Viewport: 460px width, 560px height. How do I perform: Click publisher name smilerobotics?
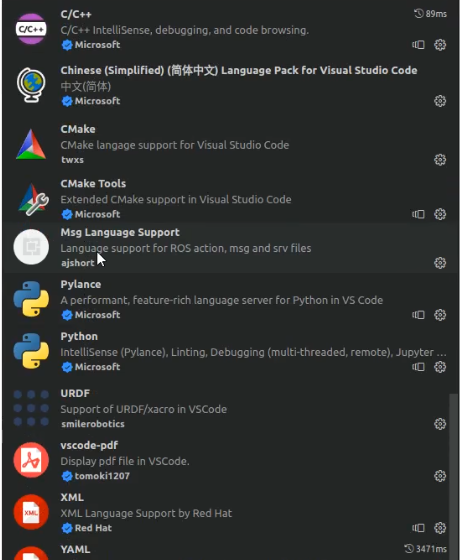click(x=93, y=424)
